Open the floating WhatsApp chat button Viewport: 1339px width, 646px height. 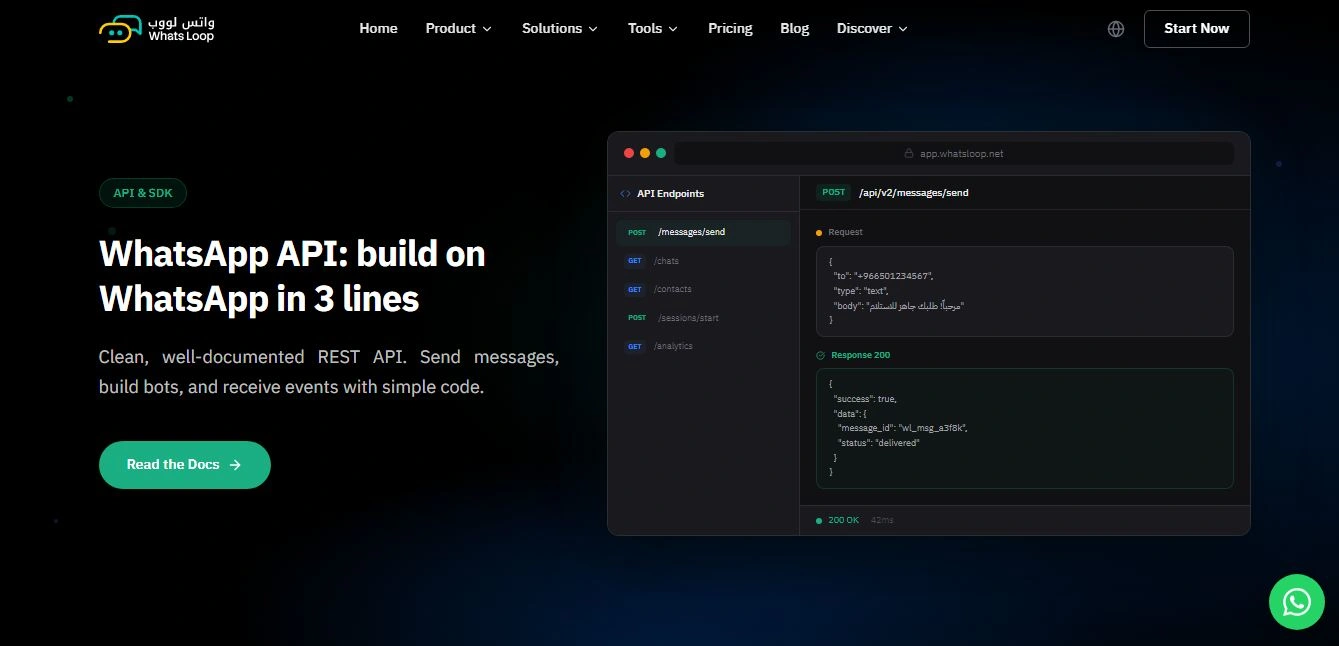point(1297,602)
